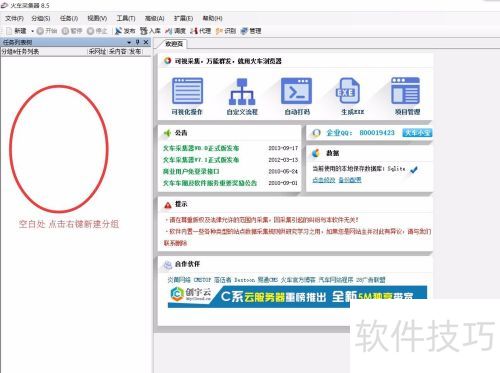Click the 采网址 column header
This screenshot has height=373, width=500.
click(97, 52)
